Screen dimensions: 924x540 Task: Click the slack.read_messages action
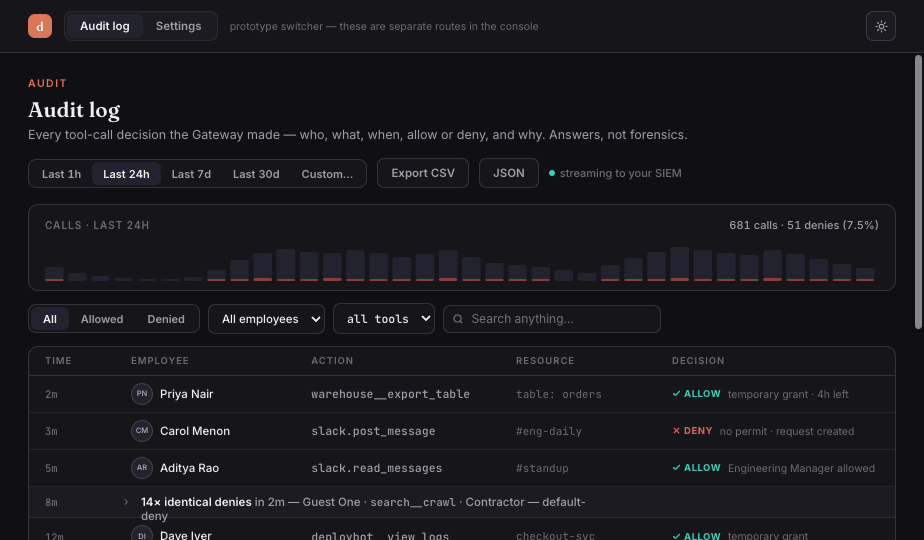(x=377, y=468)
